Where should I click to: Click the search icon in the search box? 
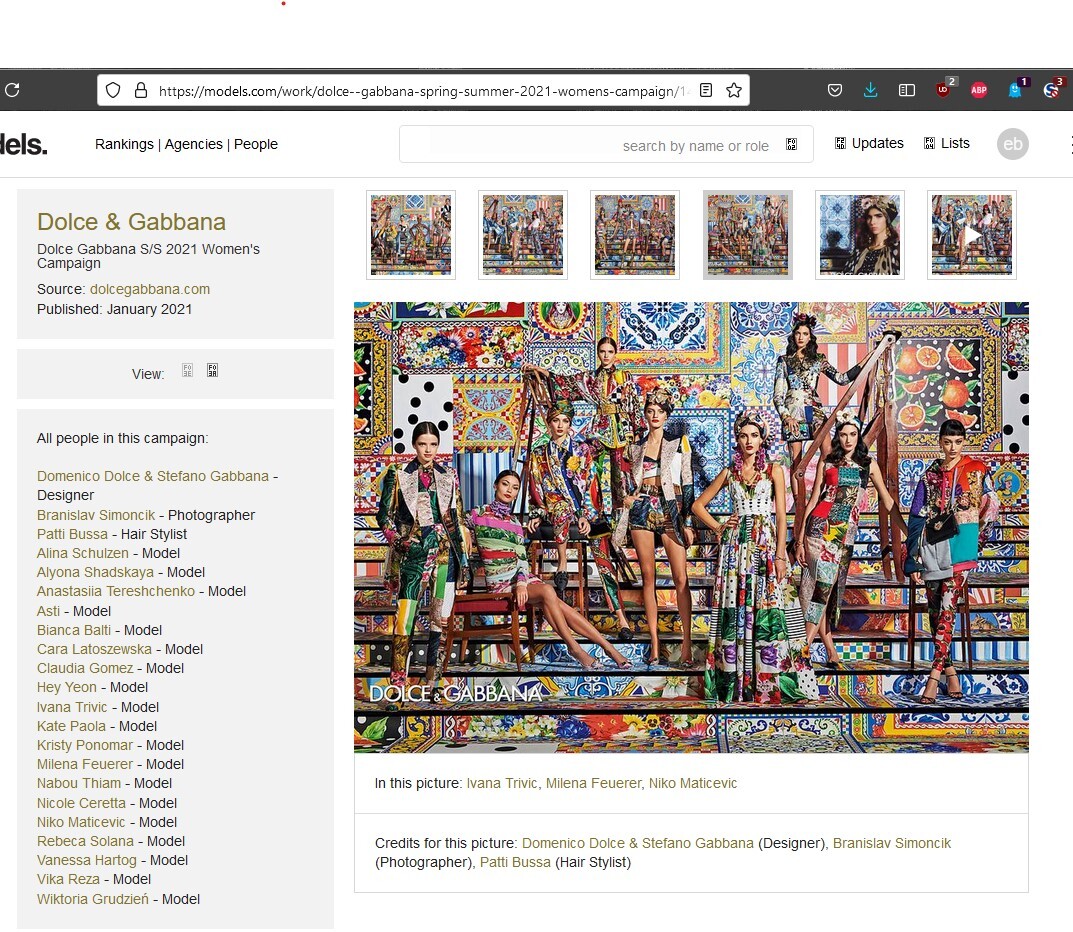click(792, 144)
